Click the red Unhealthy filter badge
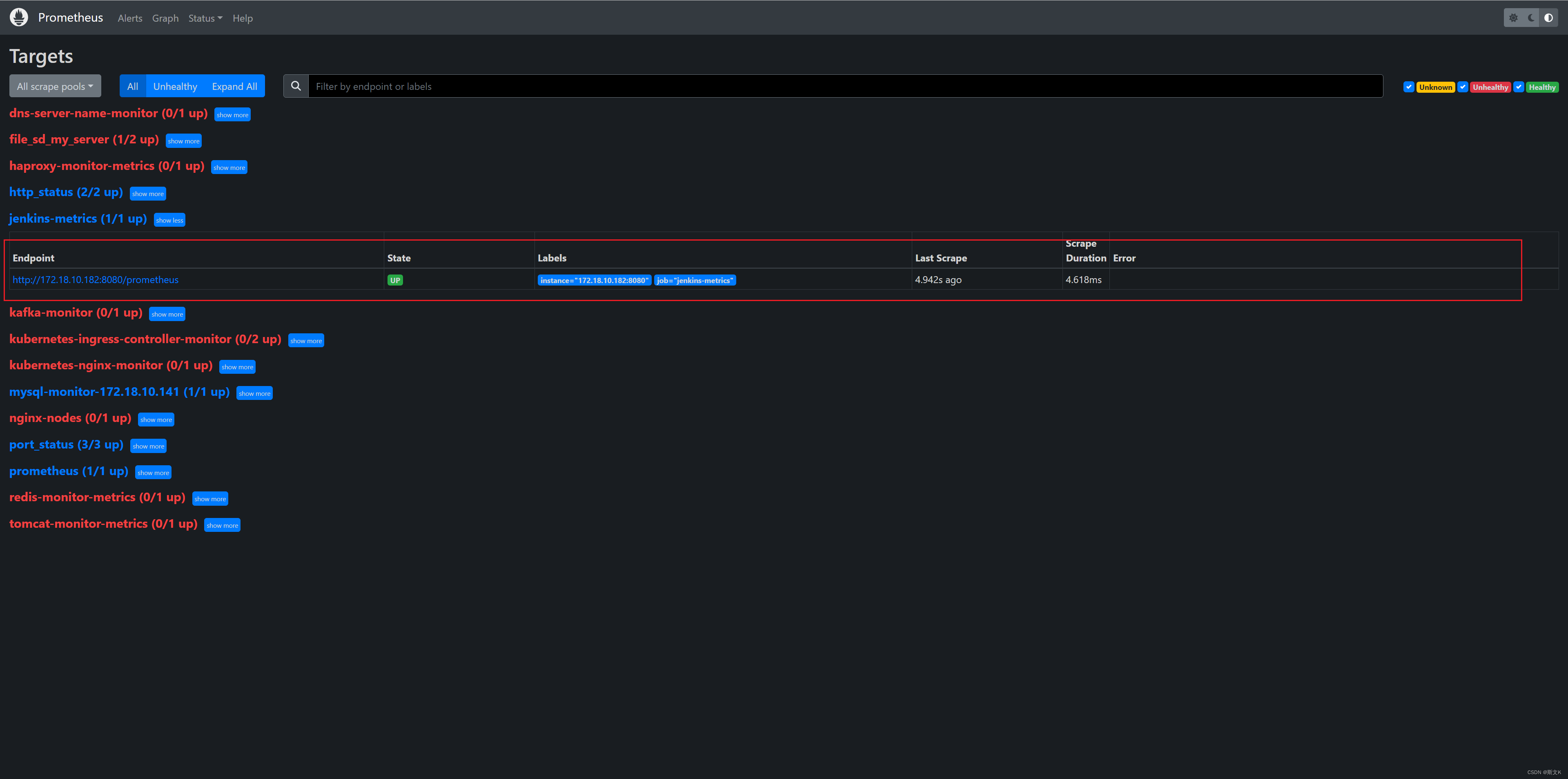This screenshot has height=779, width=1568. tap(1490, 87)
